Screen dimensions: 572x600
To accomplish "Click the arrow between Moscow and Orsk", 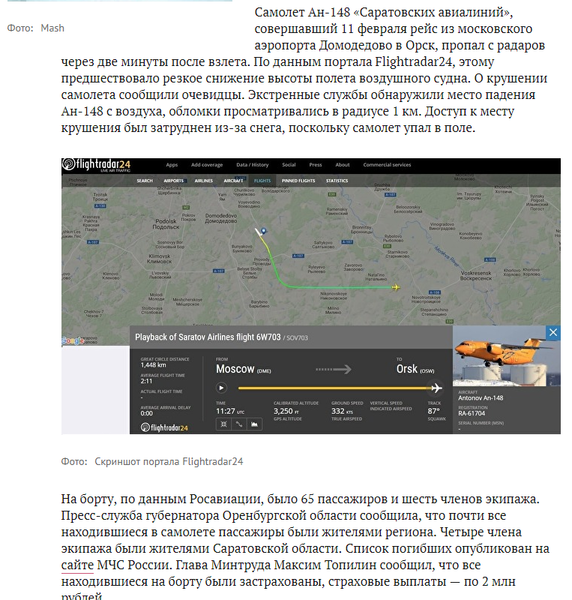I will click(333, 369).
